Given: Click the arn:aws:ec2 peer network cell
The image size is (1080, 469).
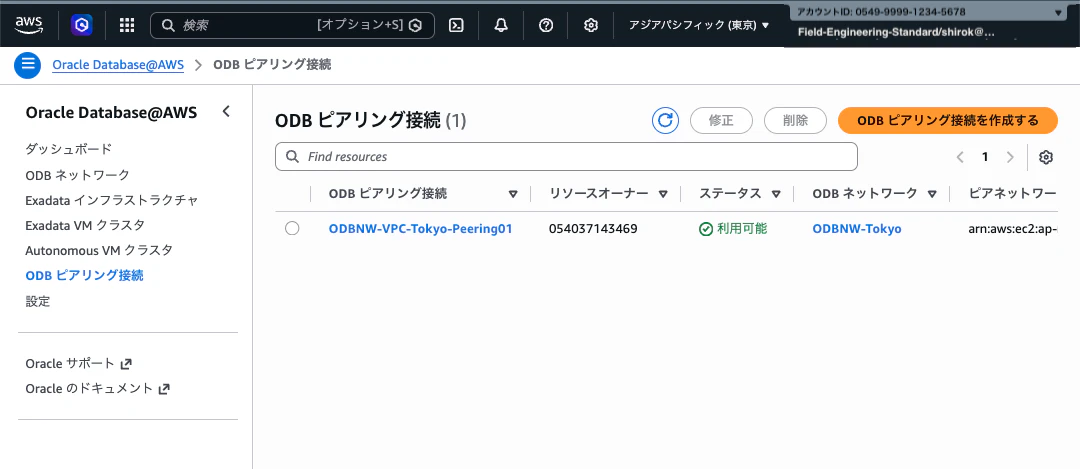Looking at the screenshot, I should [x=1012, y=229].
